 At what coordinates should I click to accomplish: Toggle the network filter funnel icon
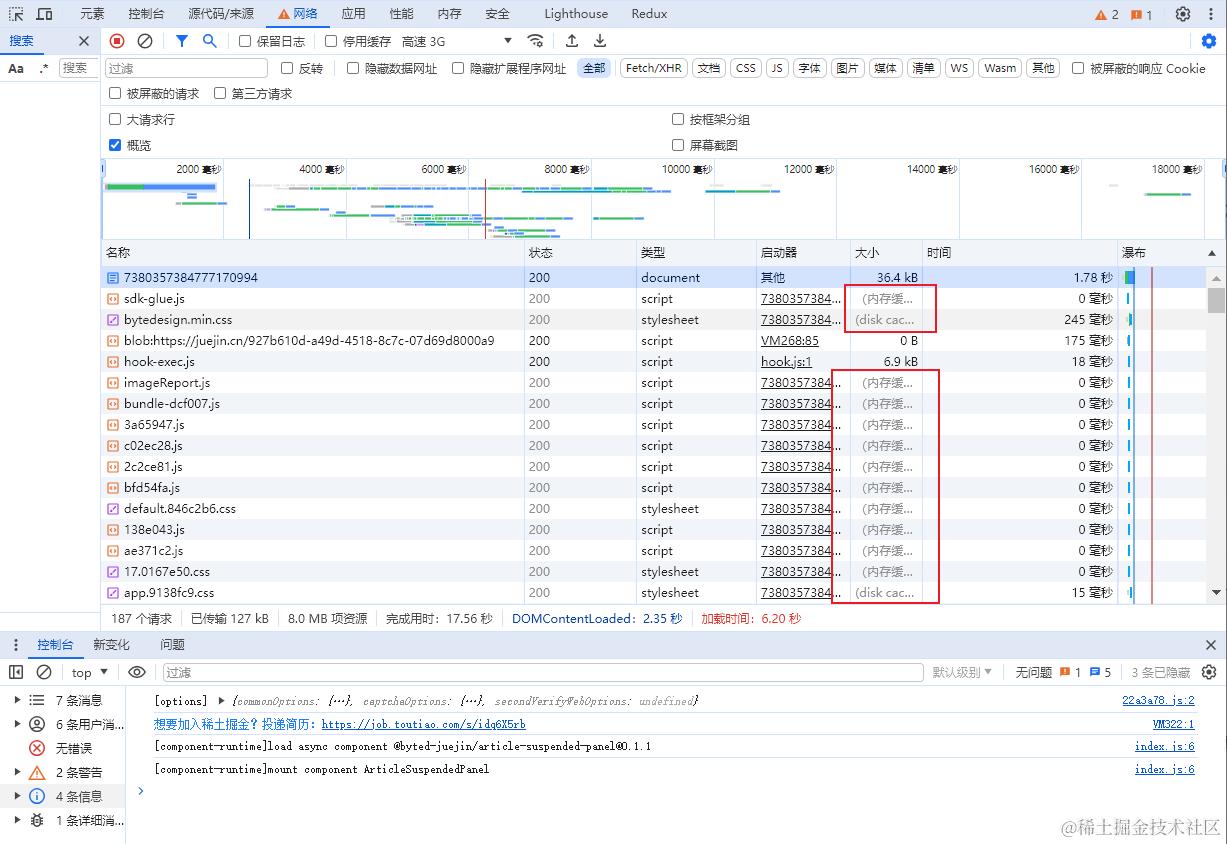click(181, 41)
